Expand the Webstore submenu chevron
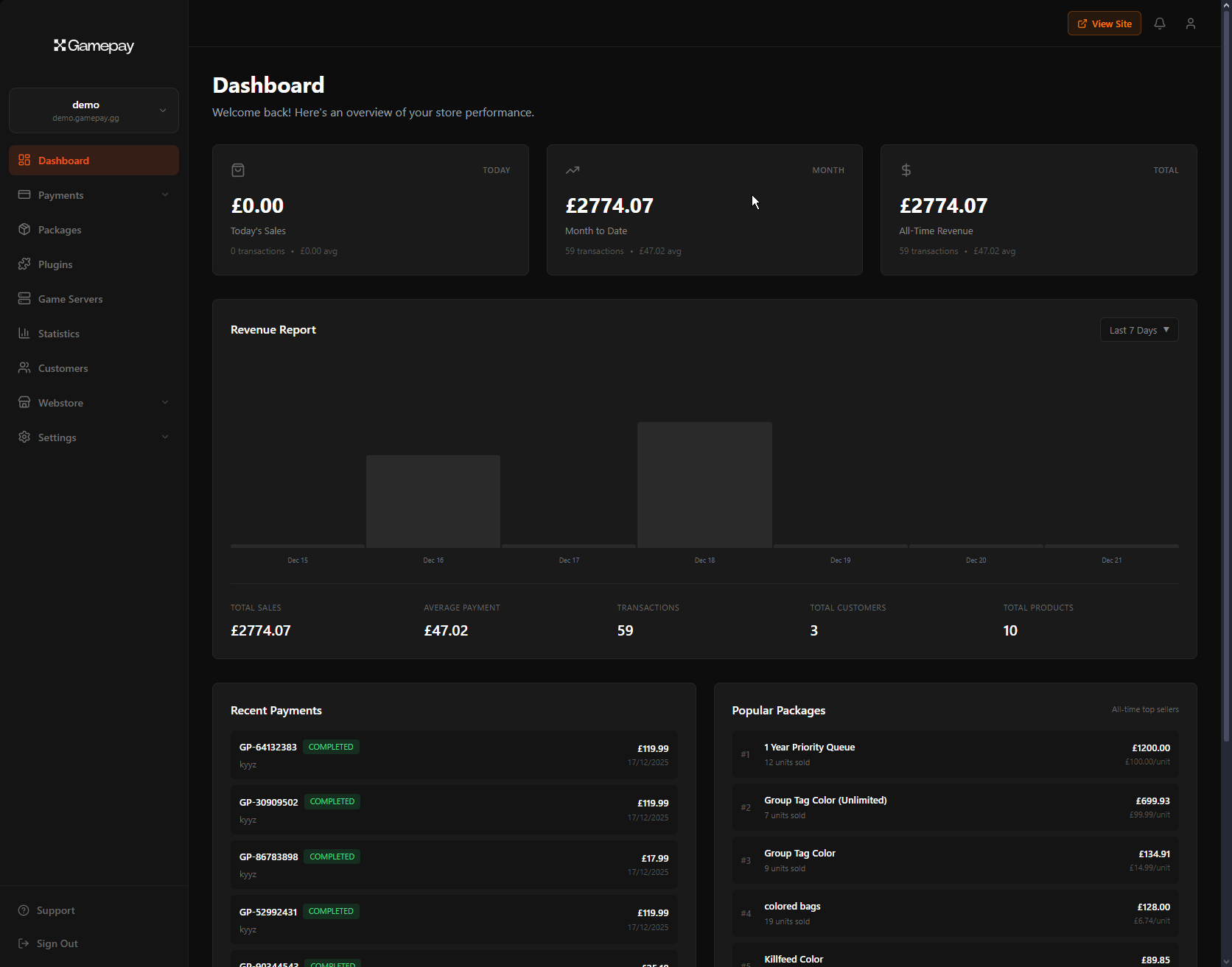This screenshot has height=967, width=1232. click(165, 403)
